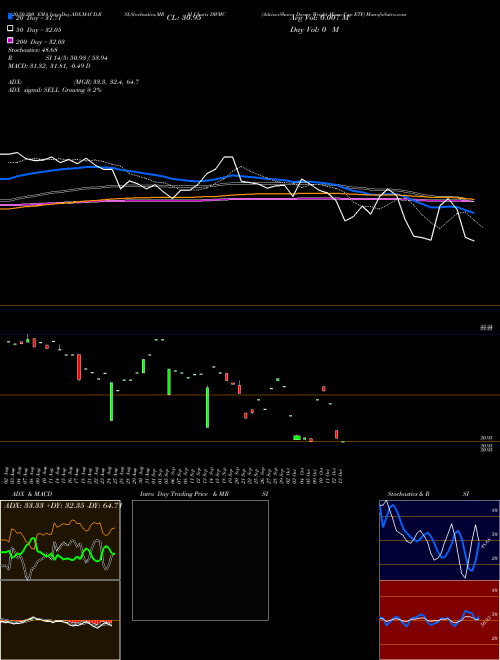The width and height of the screenshot is (500, 660).
Task: Click the blue 20 Day legend swatch
Action: [x=10, y=17]
